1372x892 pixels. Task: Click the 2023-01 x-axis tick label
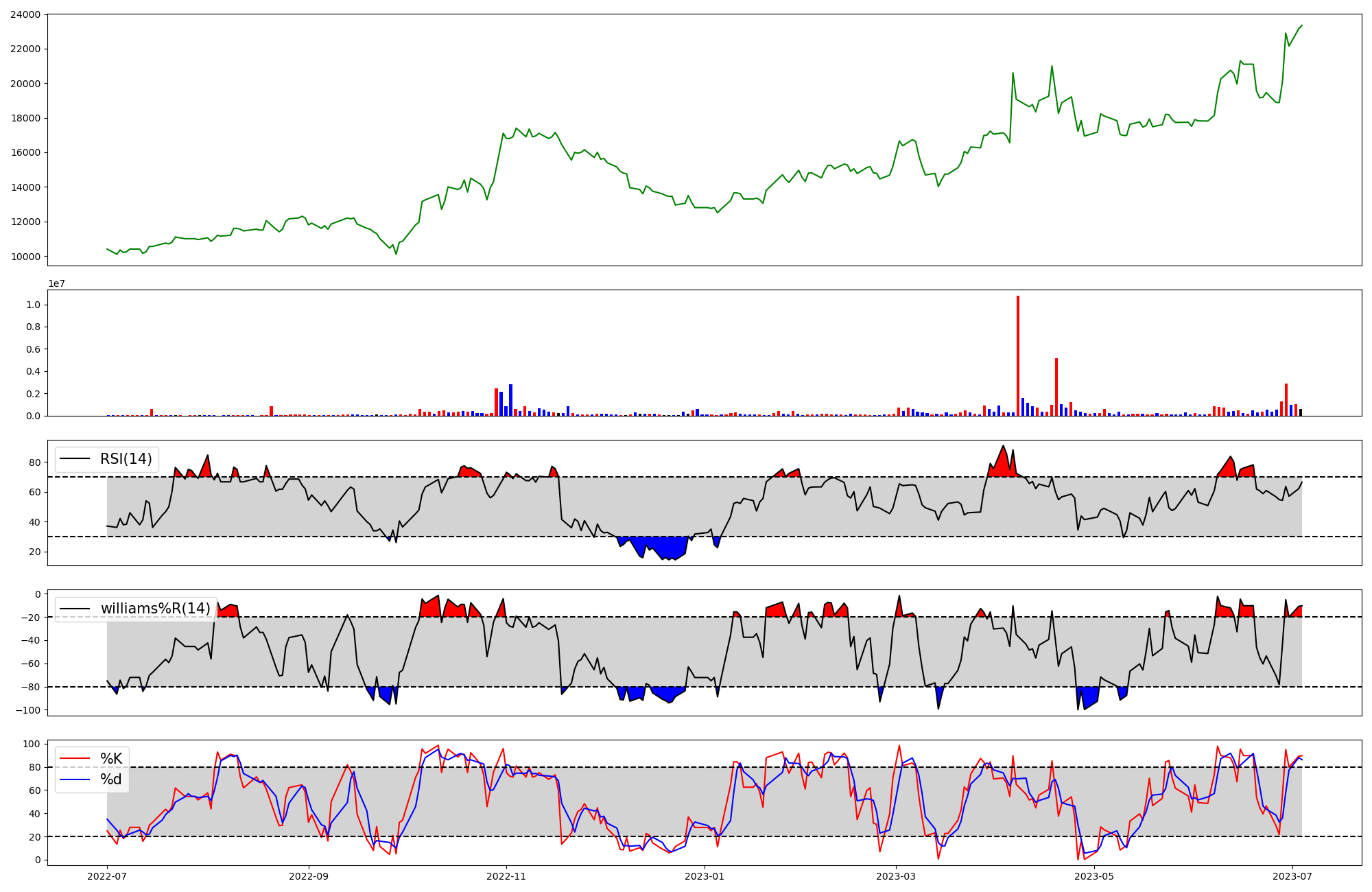click(705, 876)
